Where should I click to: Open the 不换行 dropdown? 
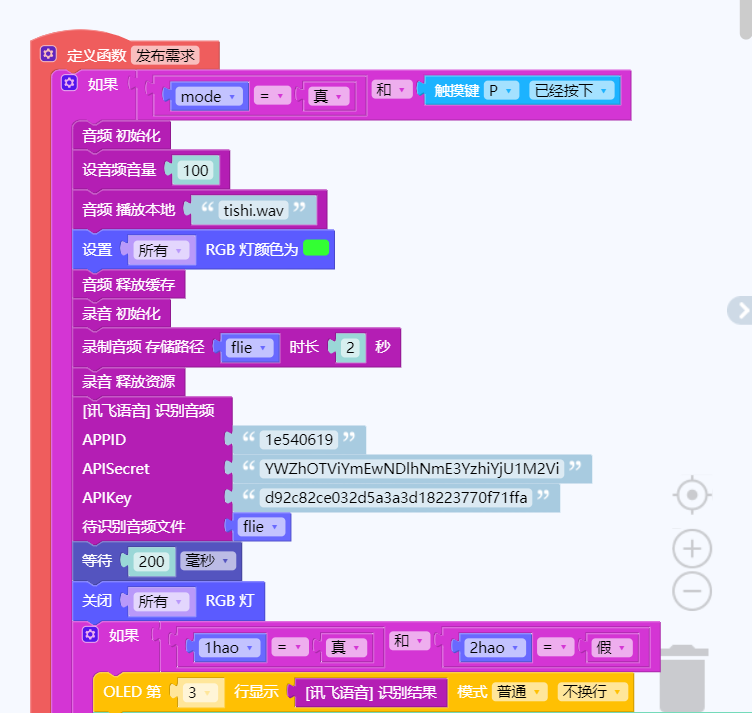point(592,691)
